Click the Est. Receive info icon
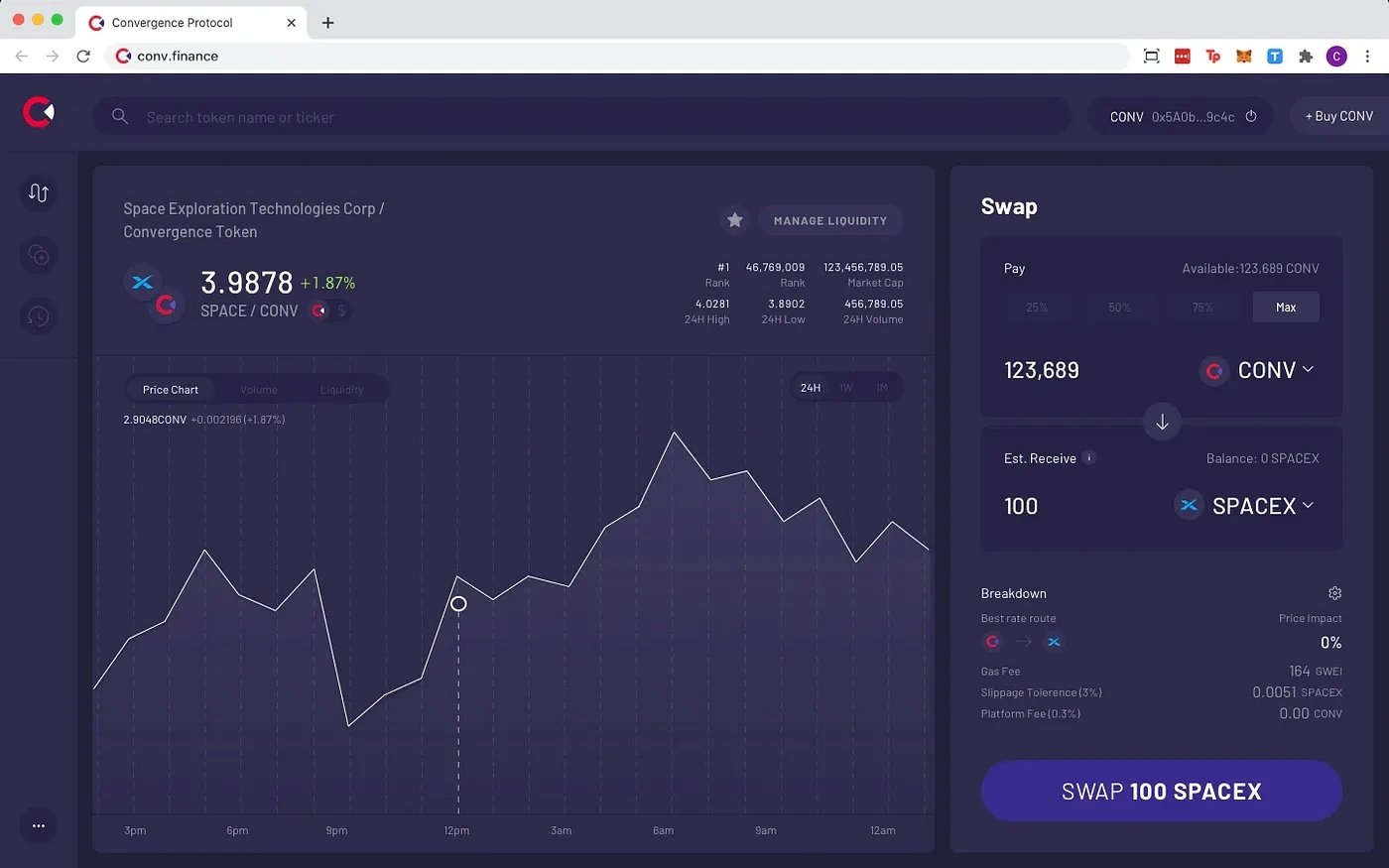Viewport: 1389px width, 868px height. [x=1088, y=457]
